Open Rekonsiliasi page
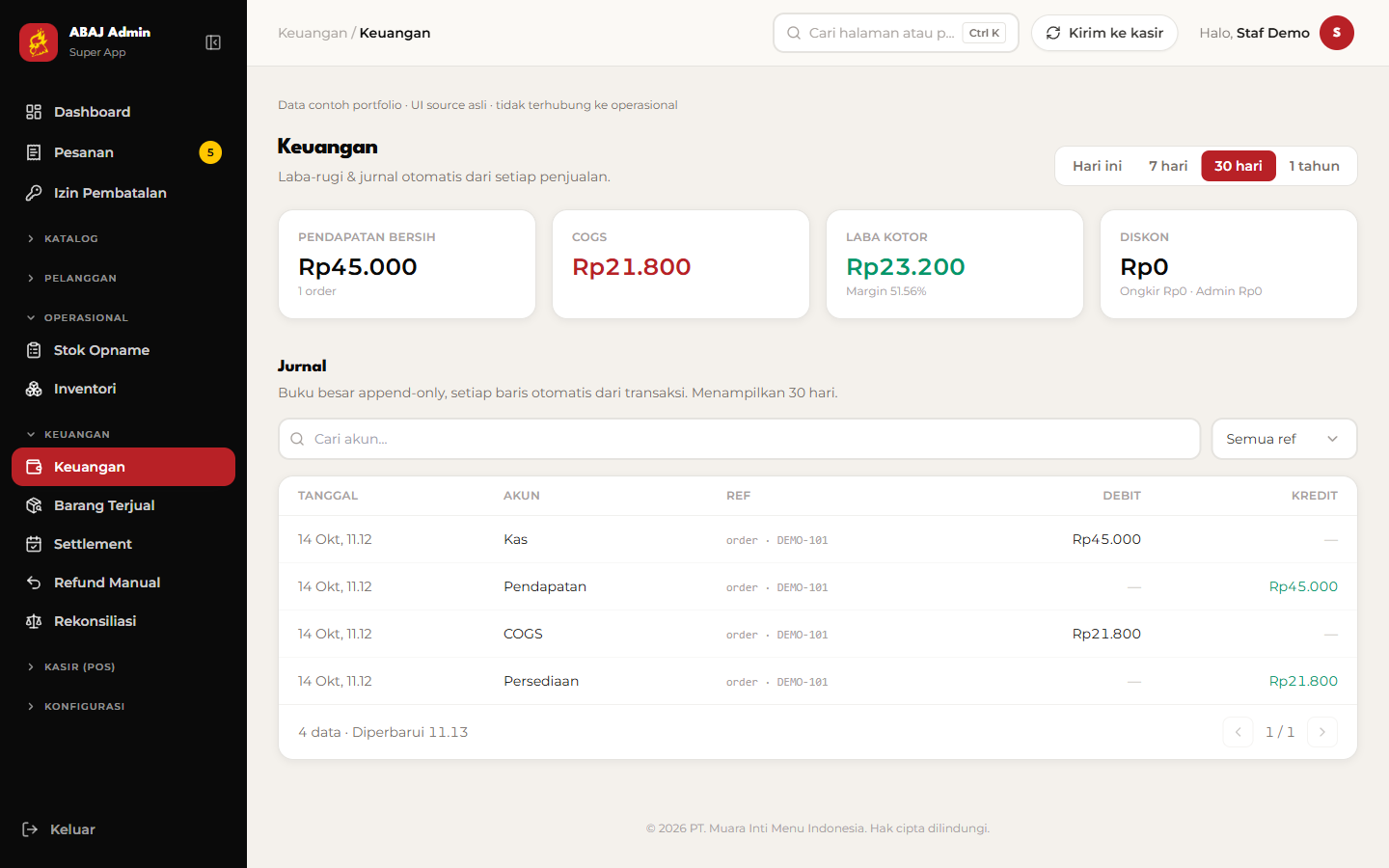The width and height of the screenshot is (1389, 868). pyautogui.click(x=123, y=621)
